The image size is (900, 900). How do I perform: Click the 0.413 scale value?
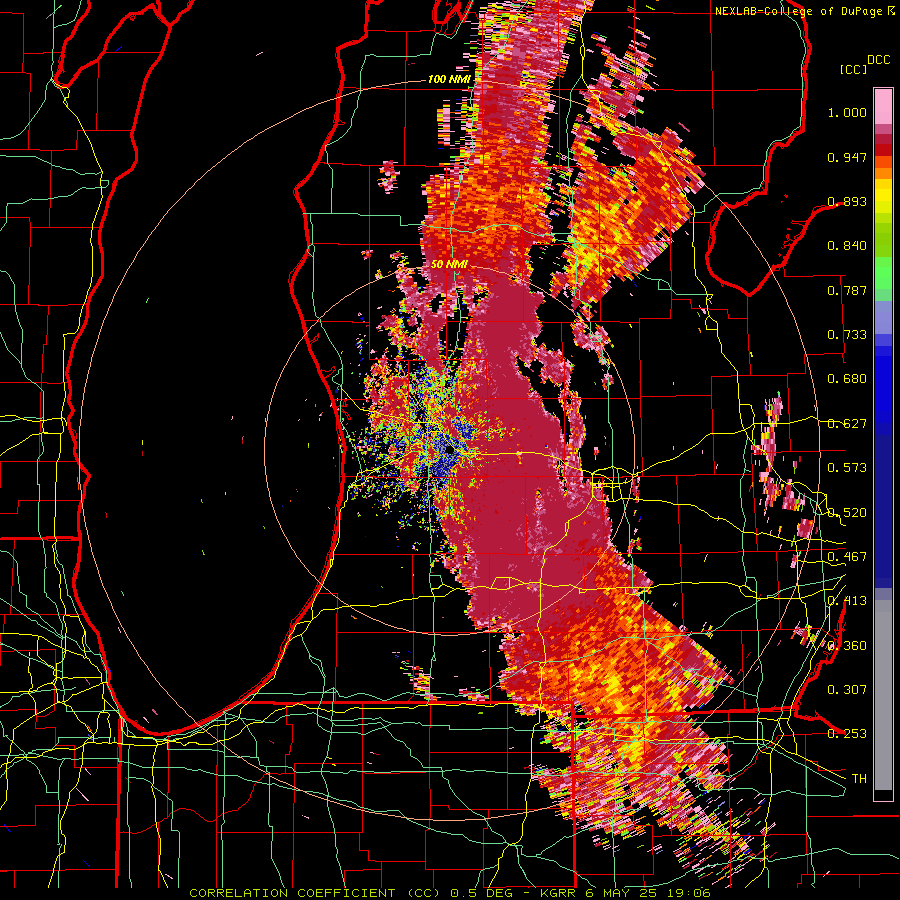click(x=847, y=601)
